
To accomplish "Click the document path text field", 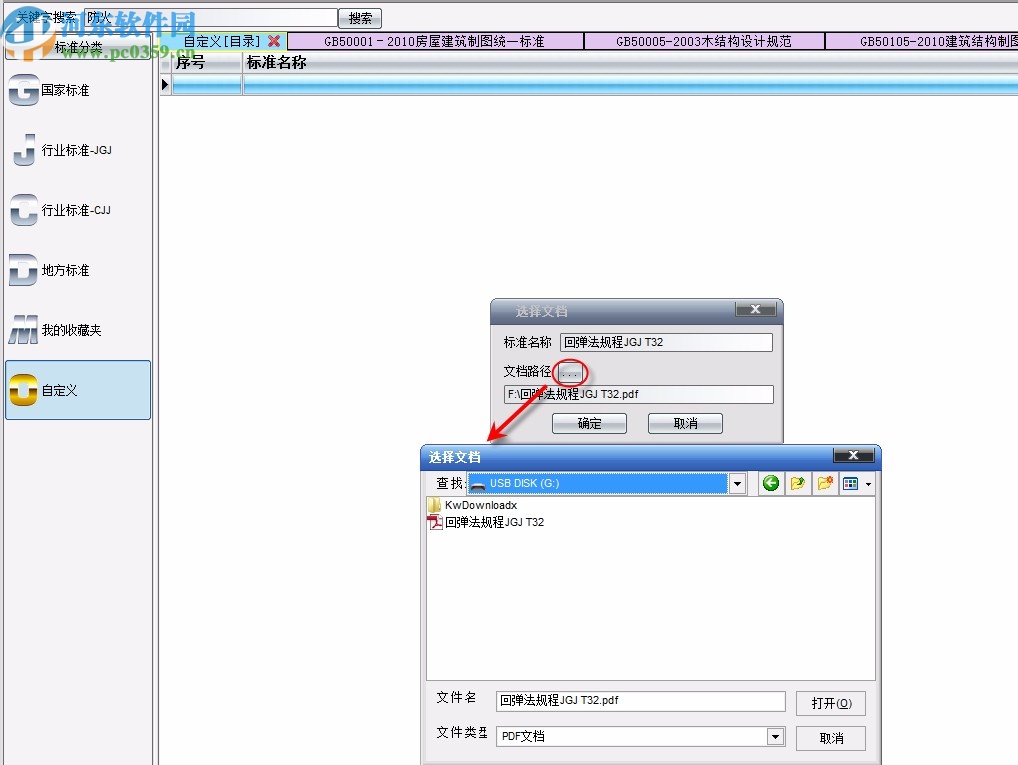I will point(638,394).
